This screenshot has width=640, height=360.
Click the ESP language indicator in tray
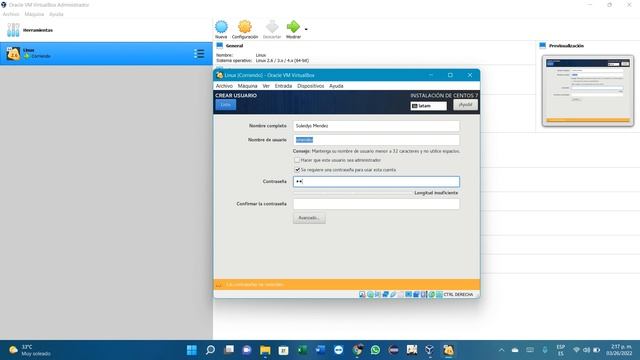pos(561,350)
